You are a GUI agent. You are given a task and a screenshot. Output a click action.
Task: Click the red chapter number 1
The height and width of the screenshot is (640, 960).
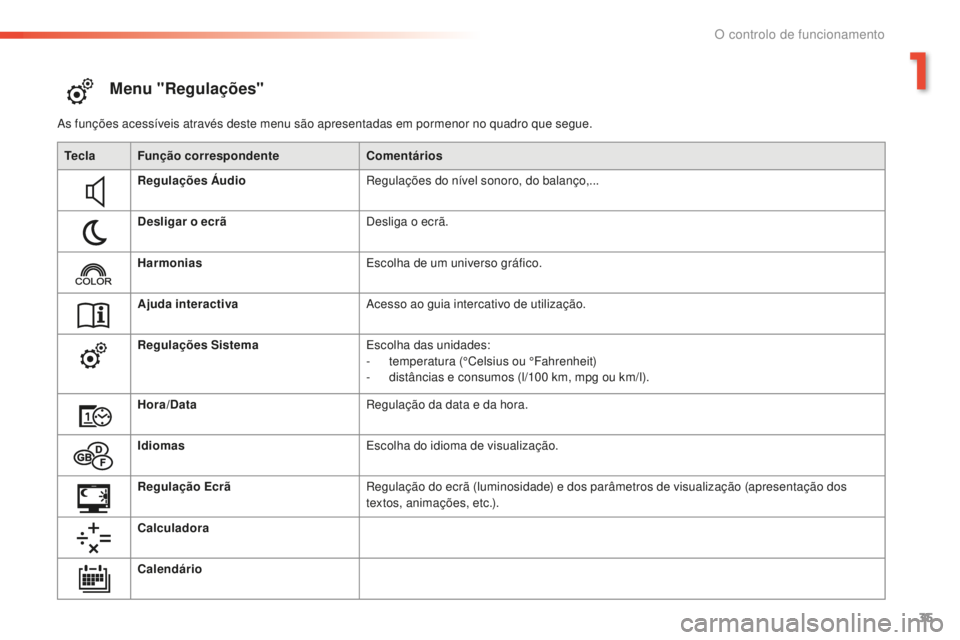click(x=918, y=71)
